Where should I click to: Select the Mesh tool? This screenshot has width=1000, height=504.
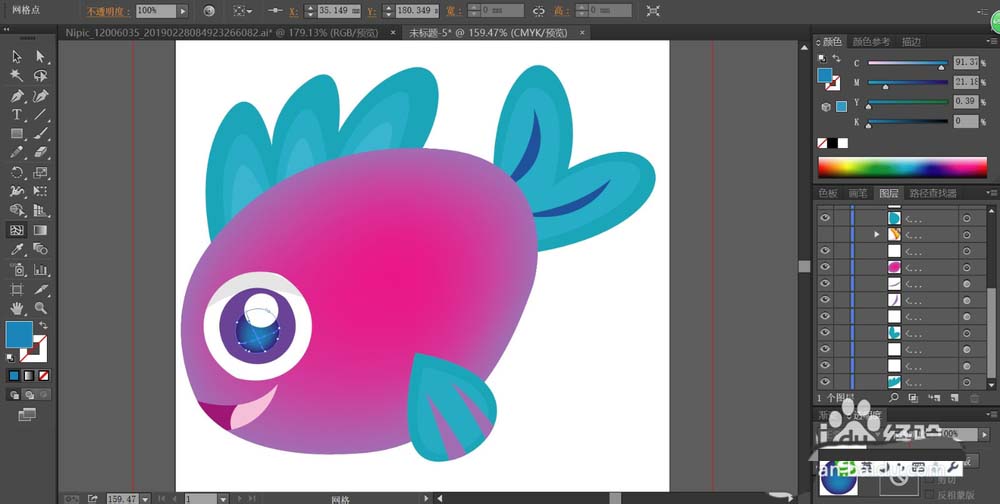pos(17,230)
